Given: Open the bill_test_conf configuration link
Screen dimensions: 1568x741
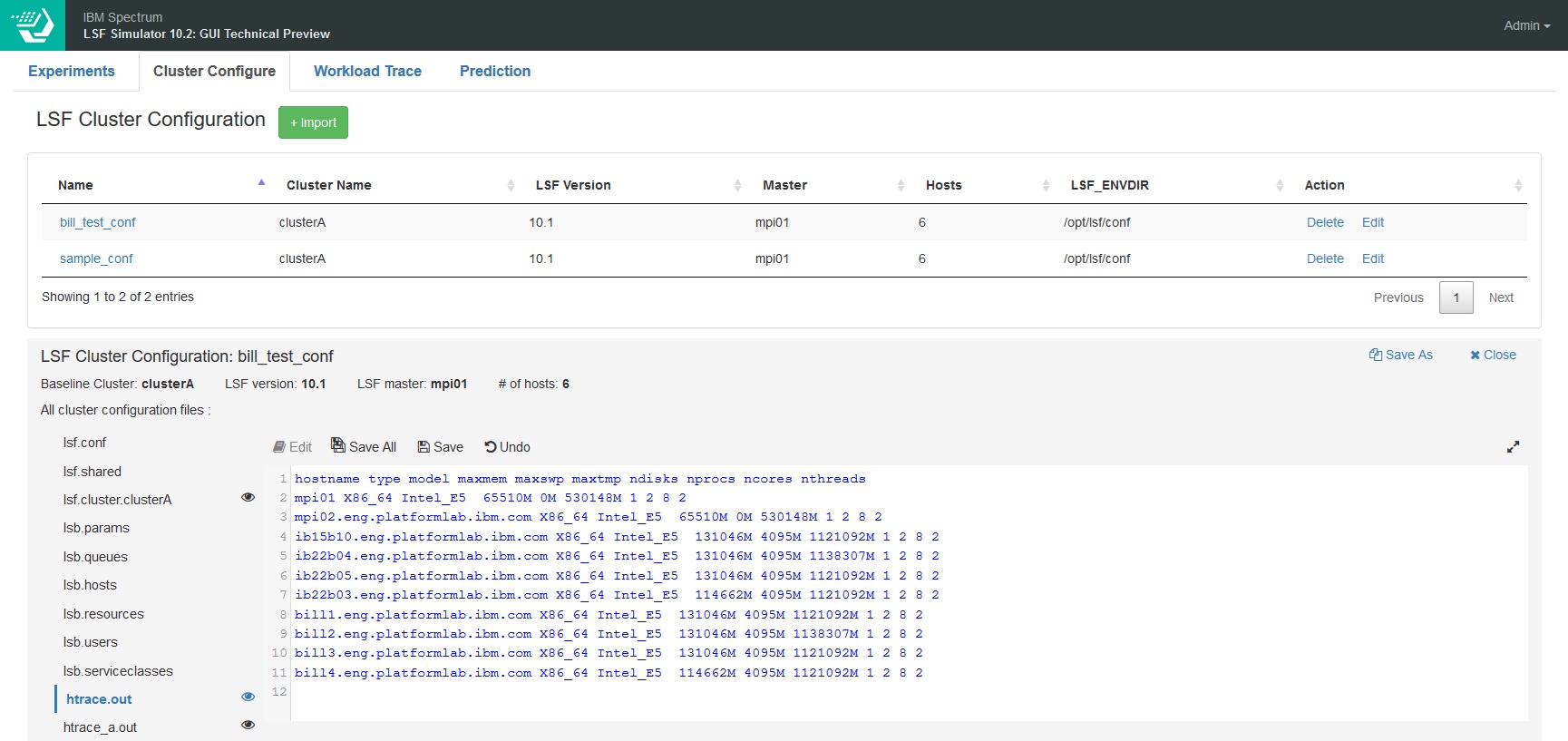Looking at the screenshot, I should 97,222.
